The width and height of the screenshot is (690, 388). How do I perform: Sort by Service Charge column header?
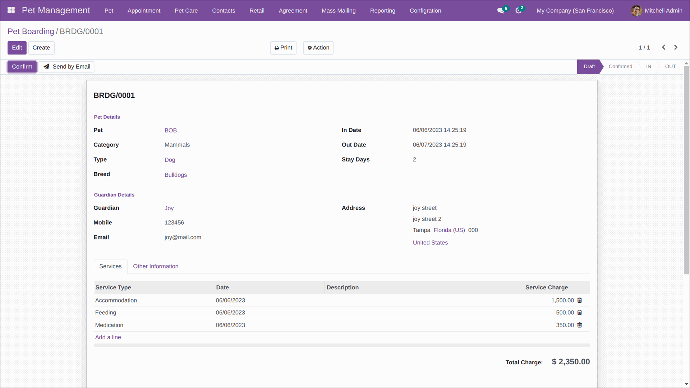point(547,287)
